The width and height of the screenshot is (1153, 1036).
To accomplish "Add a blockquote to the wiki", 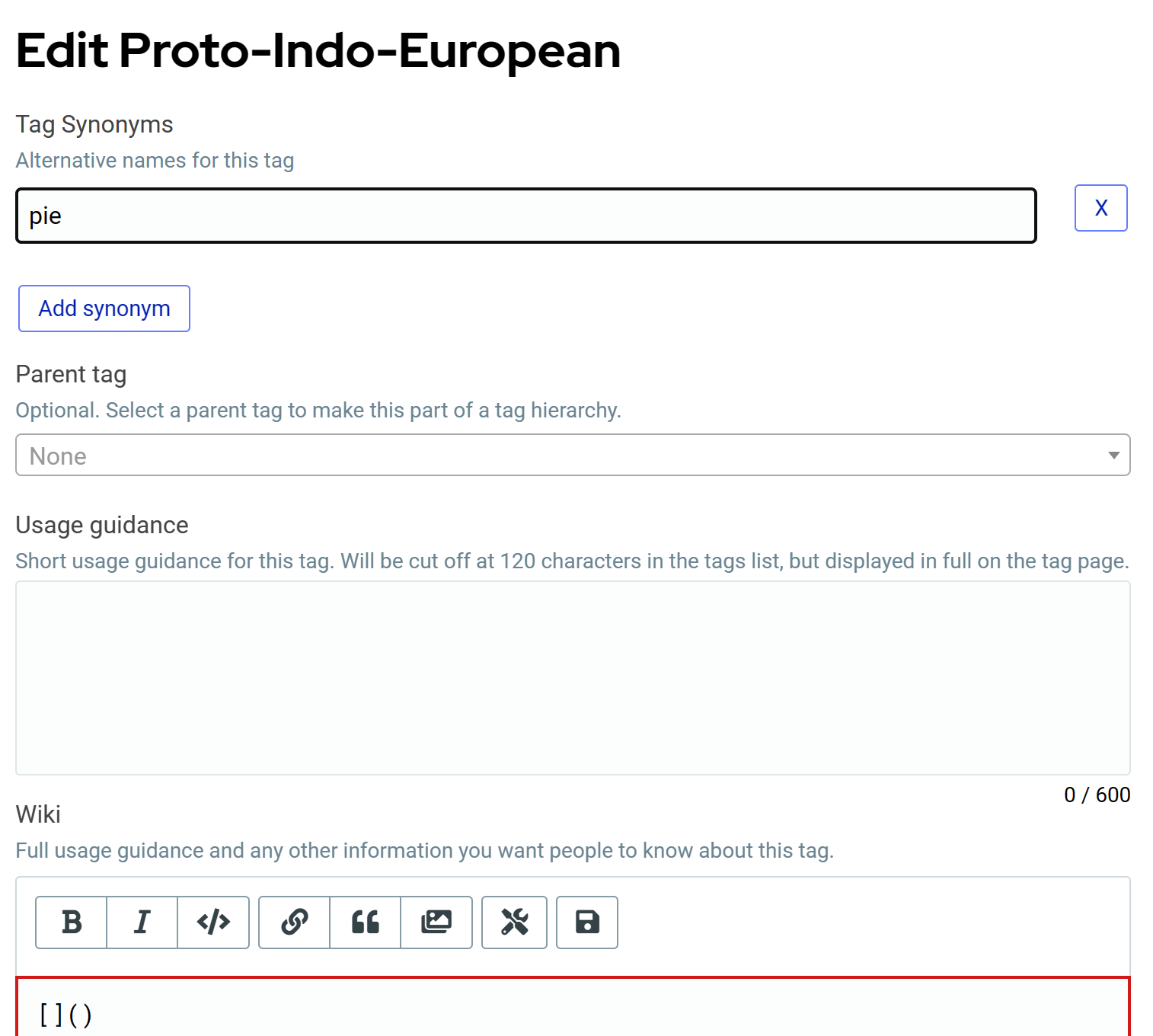I will [x=365, y=922].
